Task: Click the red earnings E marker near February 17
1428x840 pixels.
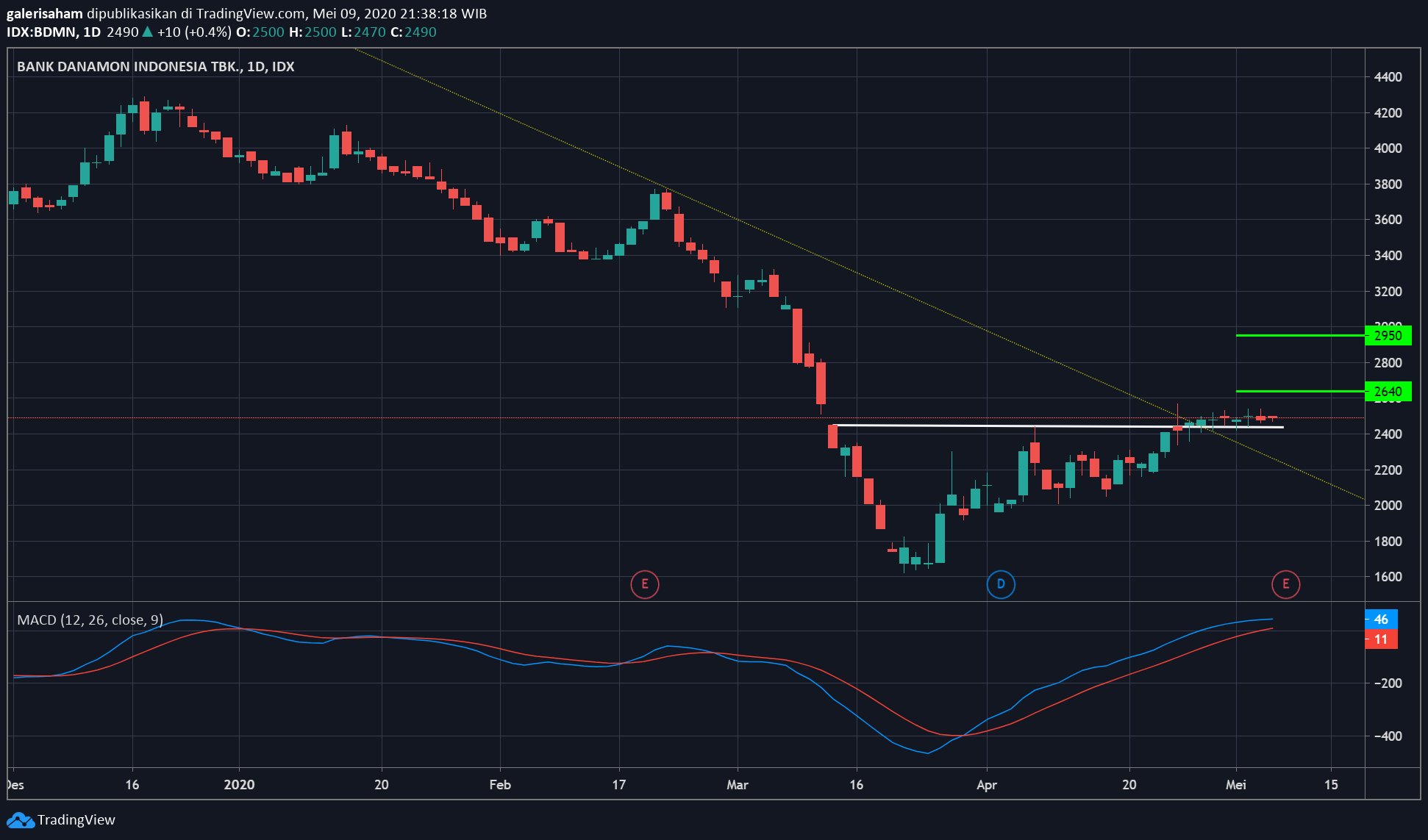Action: tap(645, 584)
